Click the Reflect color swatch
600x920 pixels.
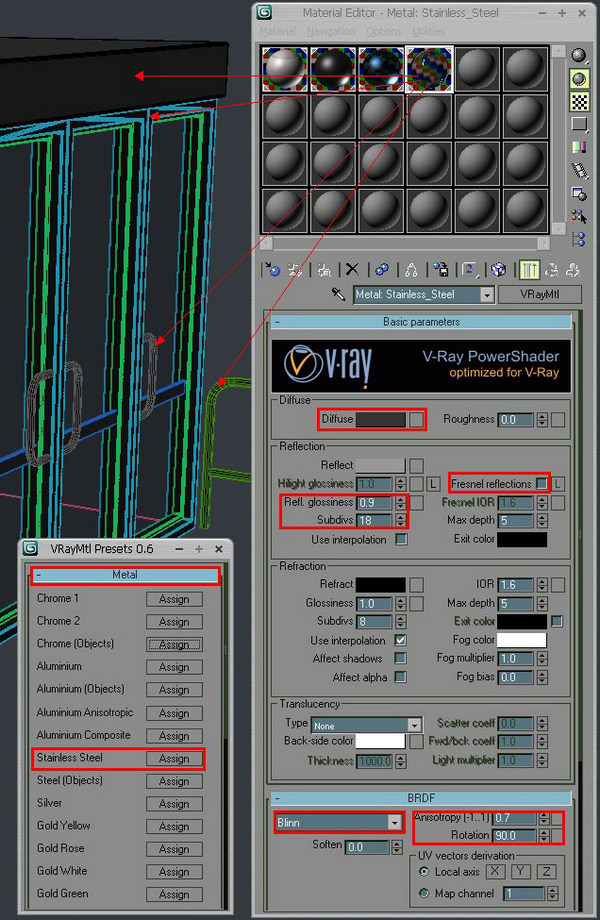pos(380,465)
